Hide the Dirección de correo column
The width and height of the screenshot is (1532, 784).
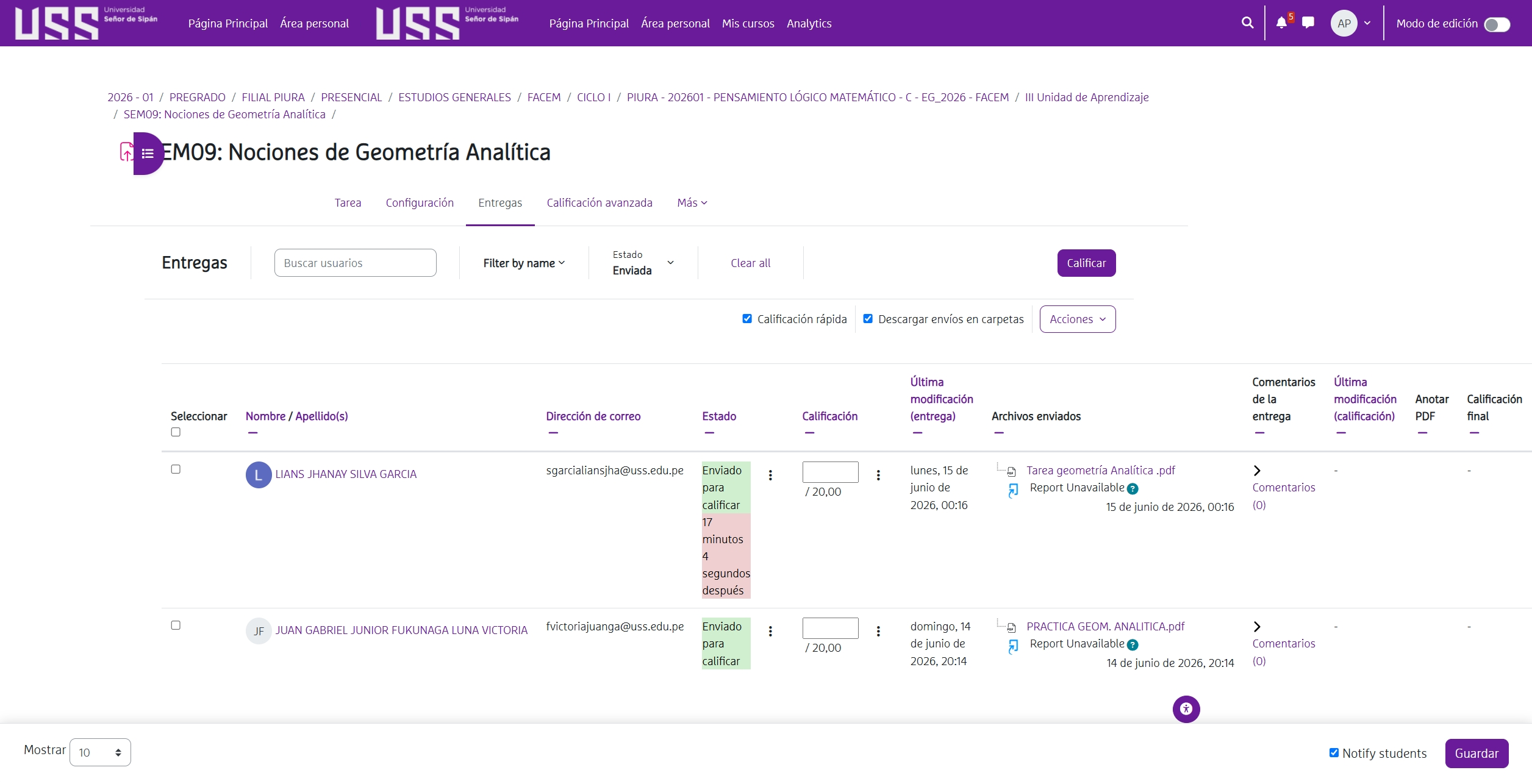coord(553,433)
